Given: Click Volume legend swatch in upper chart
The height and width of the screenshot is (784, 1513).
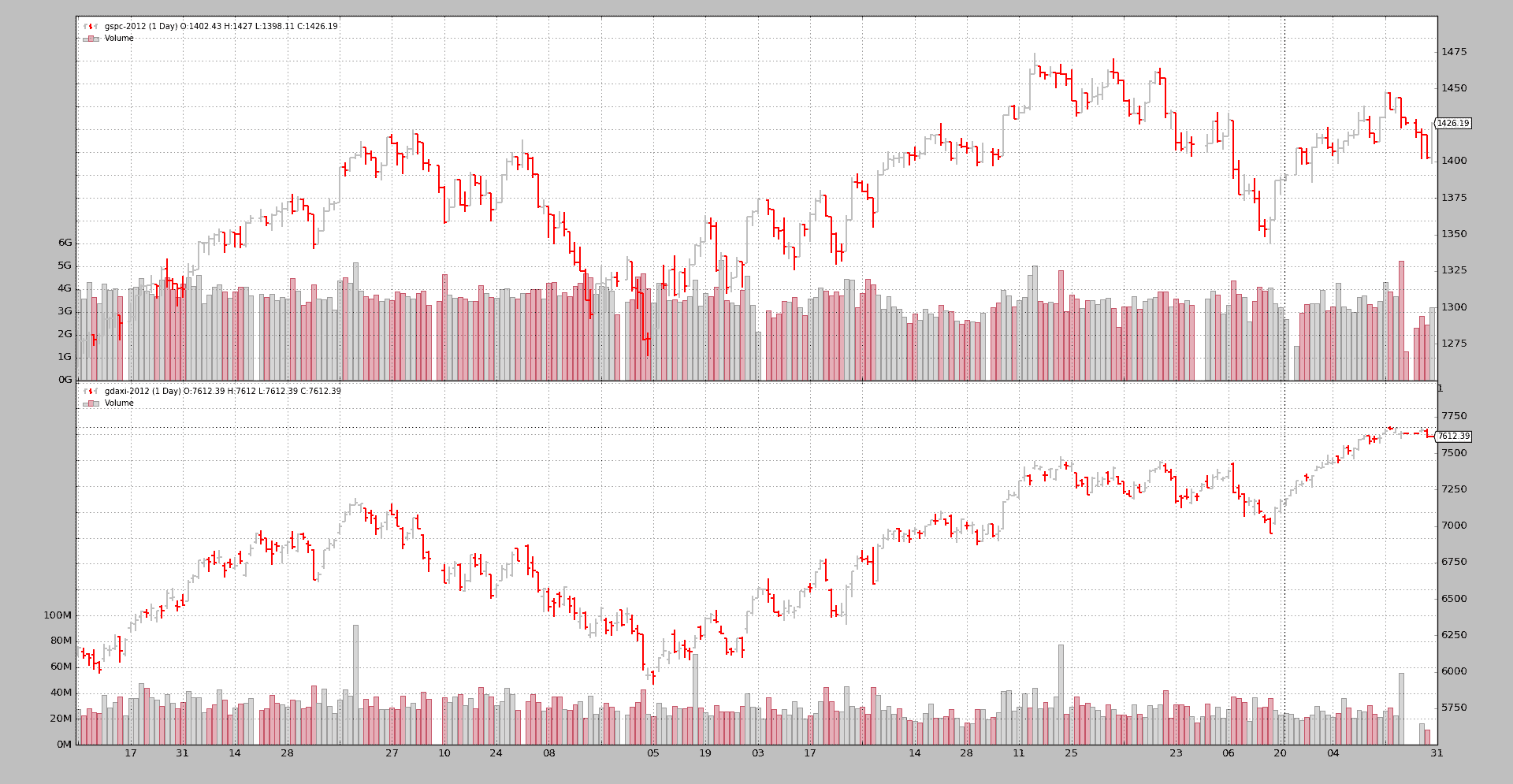Looking at the screenshot, I should coord(91,39).
